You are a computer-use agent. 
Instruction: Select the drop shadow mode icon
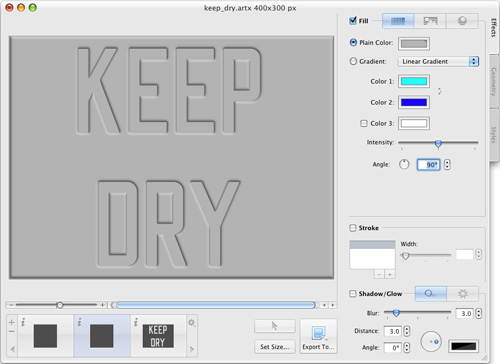(430, 294)
